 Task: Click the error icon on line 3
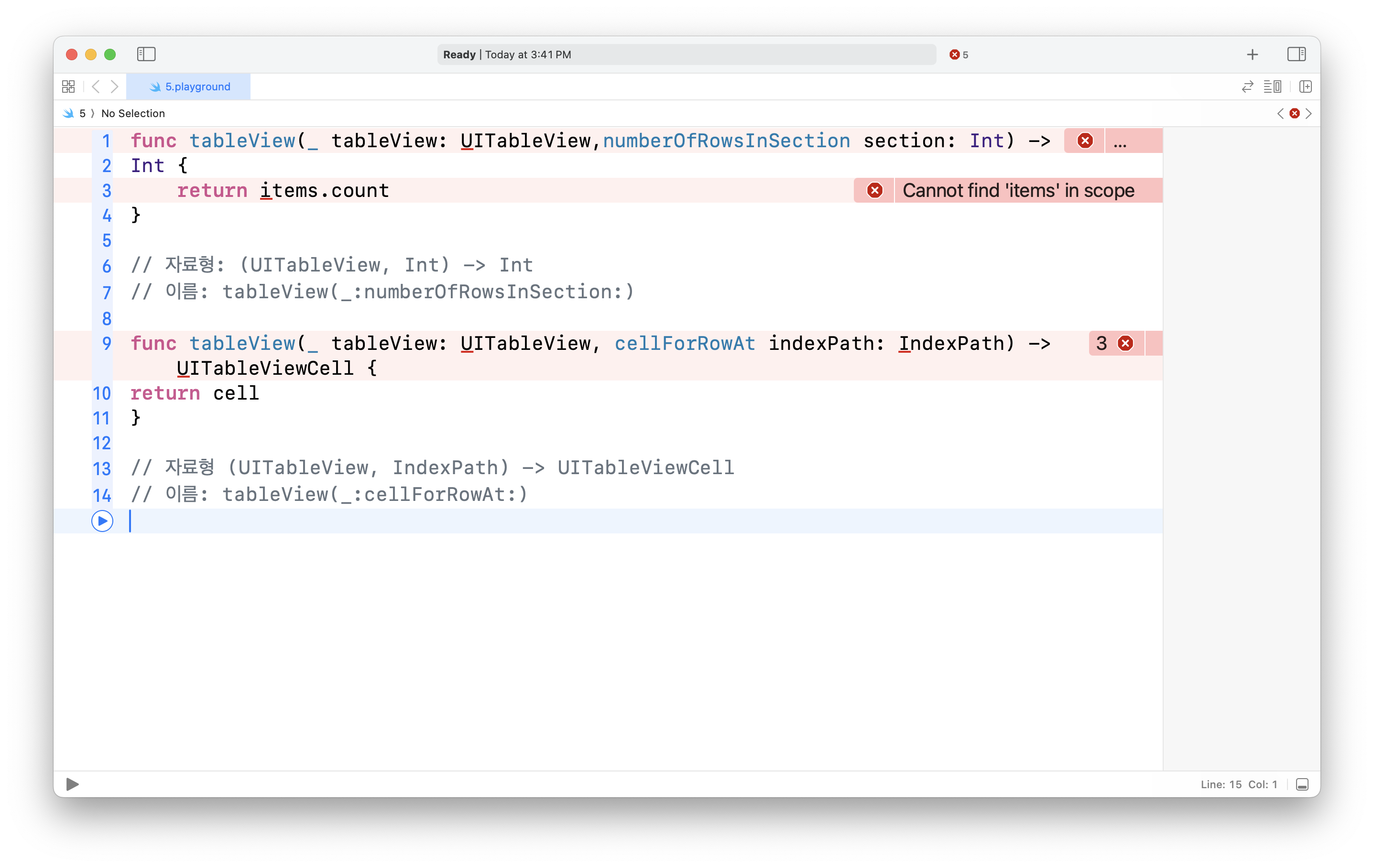(x=874, y=191)
